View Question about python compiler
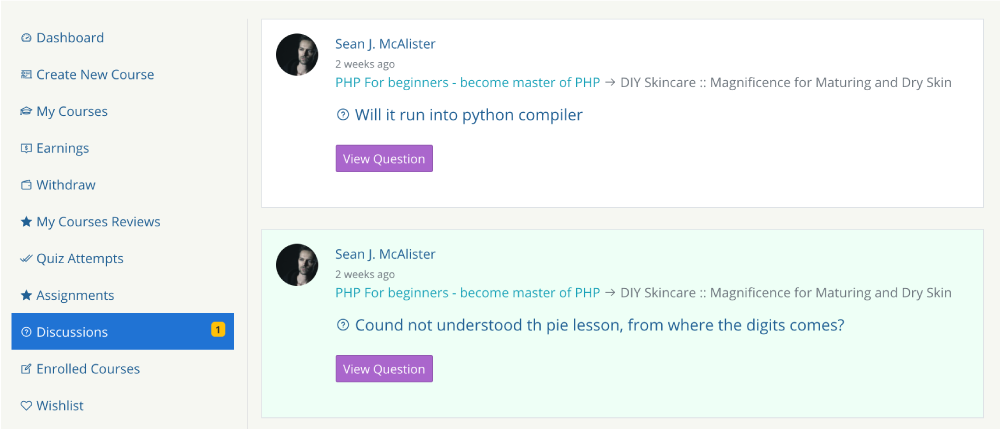The height and width of the screenshot is (429, 1000). 384,159
